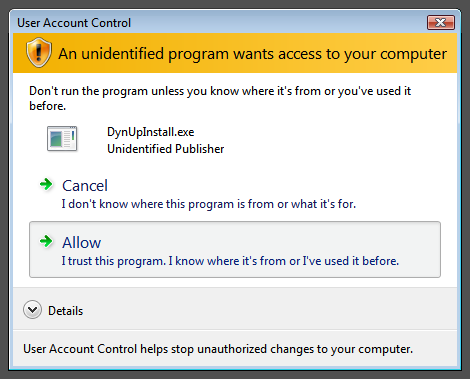Click the green arrow beside Cancel
Screen dimensions: 470x379
pyautogui.click(x=46, y=184)
